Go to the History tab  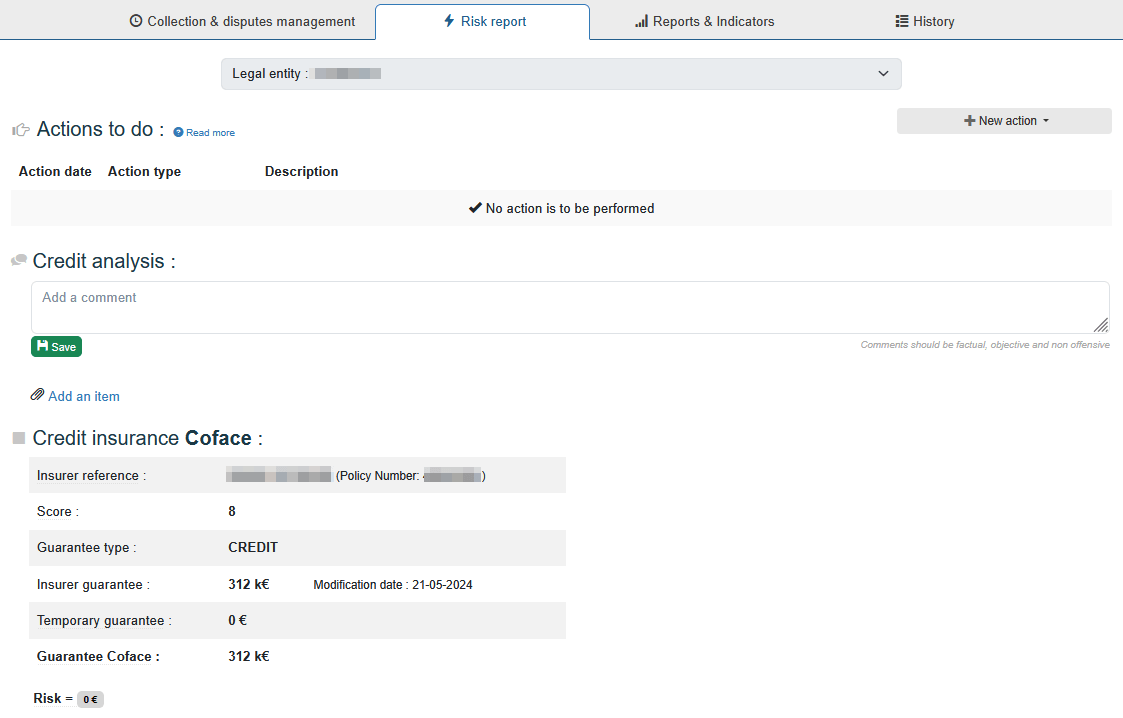(x=924, y=21)
